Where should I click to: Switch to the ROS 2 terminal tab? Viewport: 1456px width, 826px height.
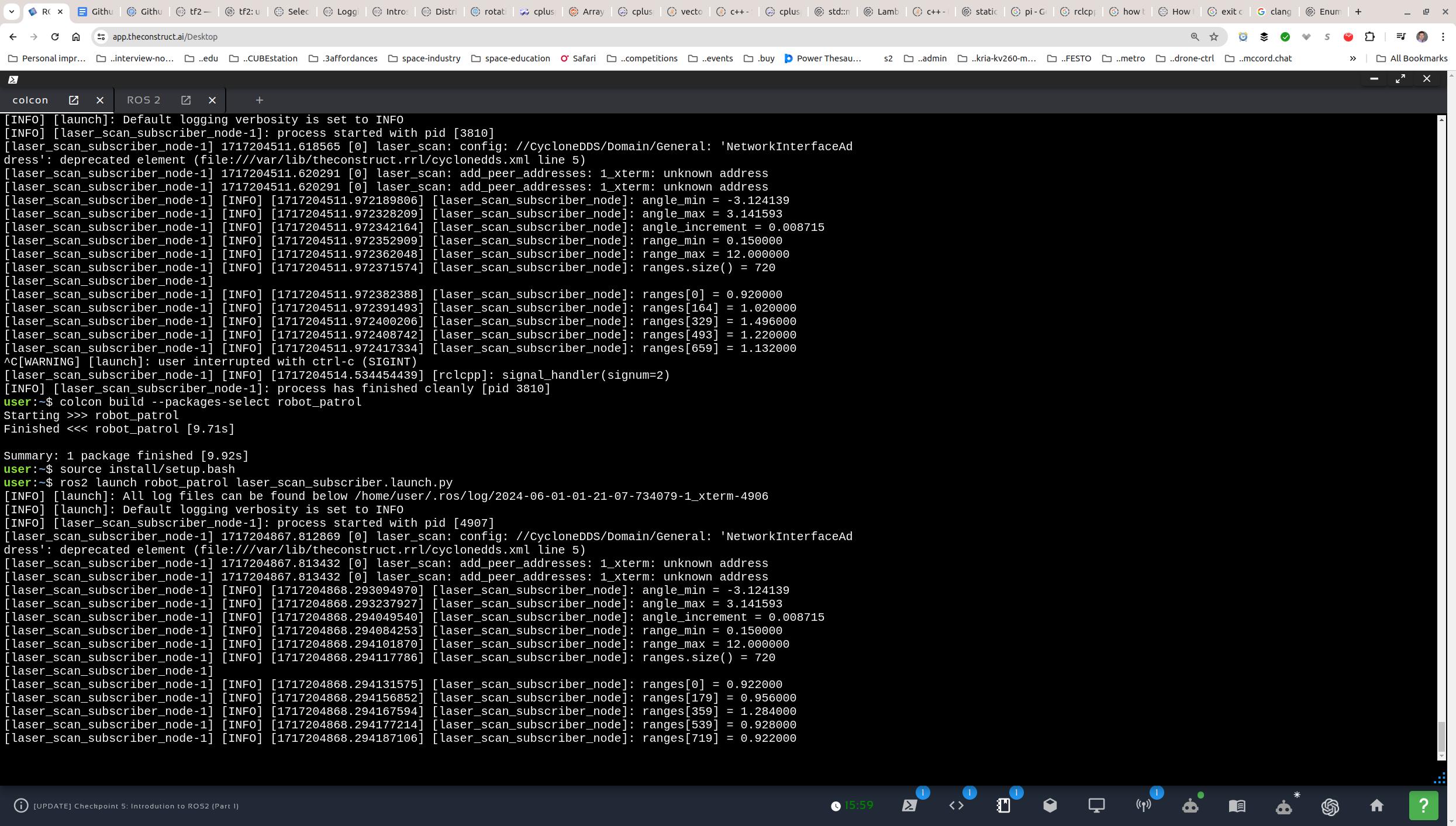(x=144, y=100)
